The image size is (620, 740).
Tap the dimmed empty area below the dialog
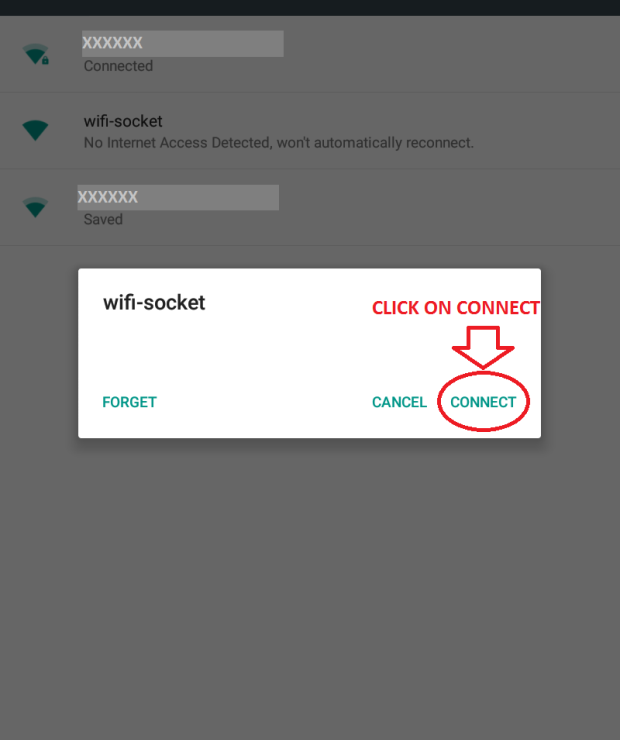point(310,585)
